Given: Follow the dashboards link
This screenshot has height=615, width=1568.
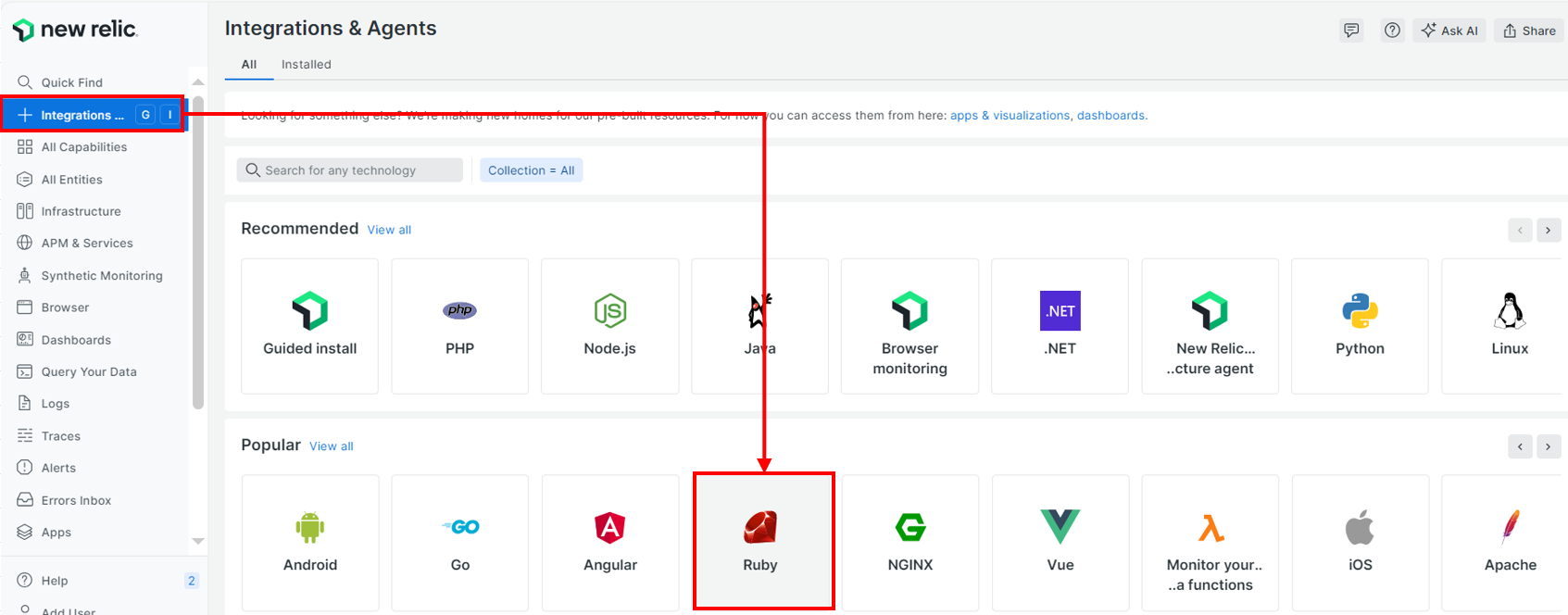Looking at the screenshot, I should pos(1112,116).
